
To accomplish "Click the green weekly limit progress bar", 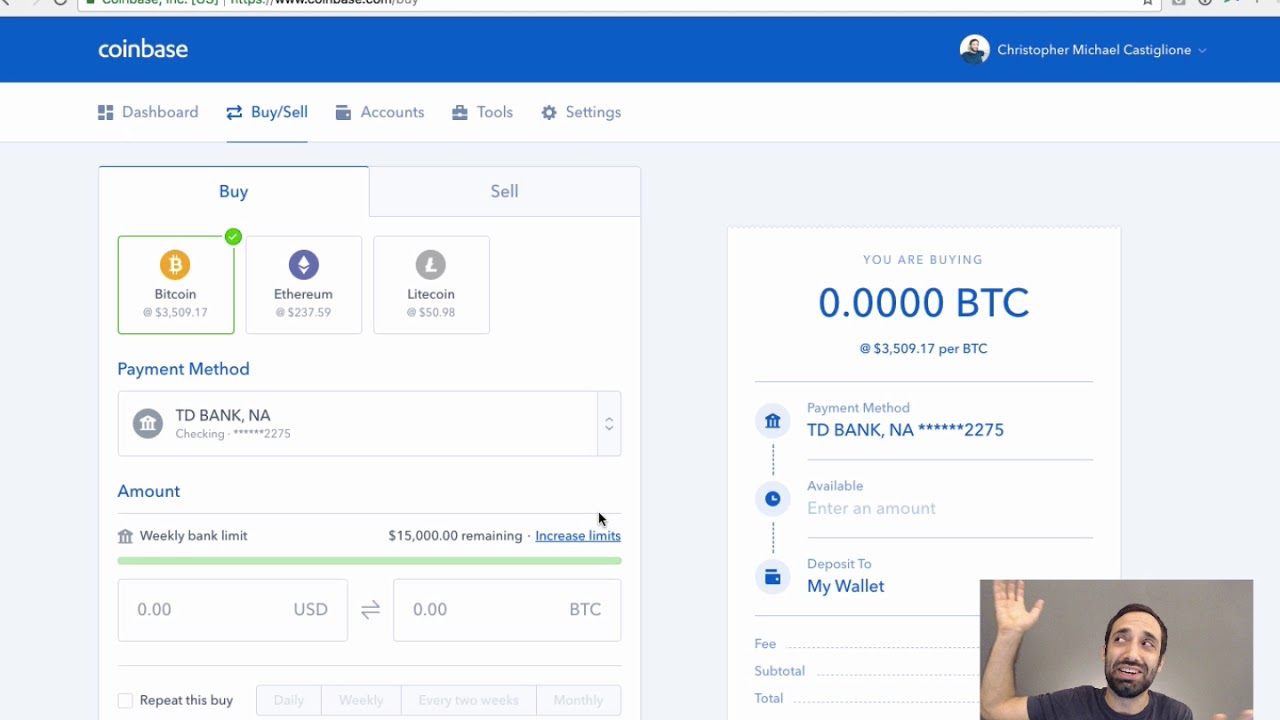I will [369, 561].
